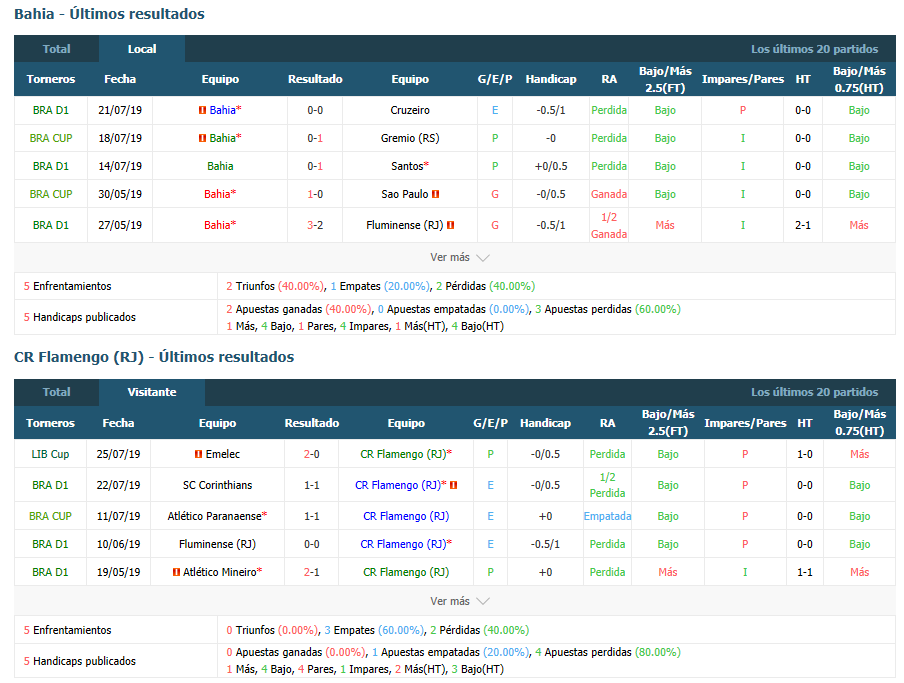Click Flamengo's '3 Empates (60.00%)' summary

(x=374, y=631)
